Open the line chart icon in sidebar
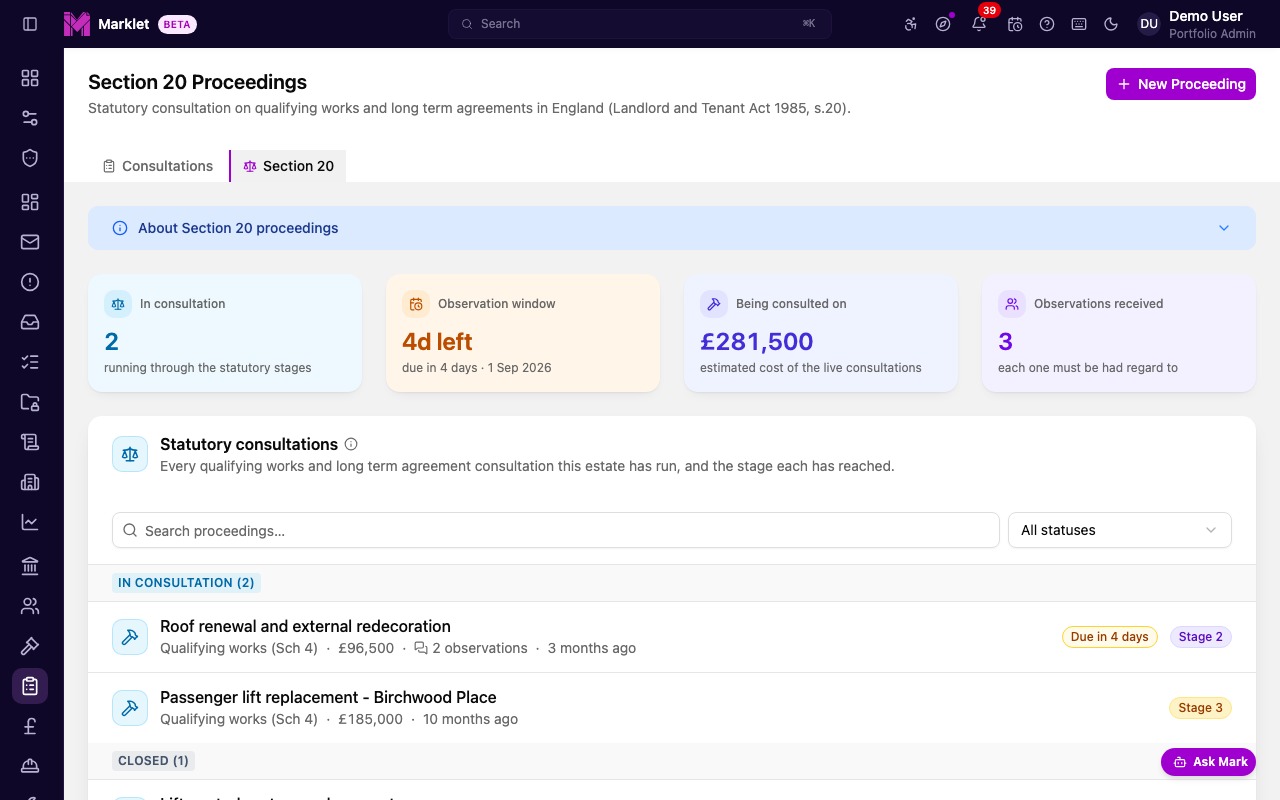 pos(30,522)
